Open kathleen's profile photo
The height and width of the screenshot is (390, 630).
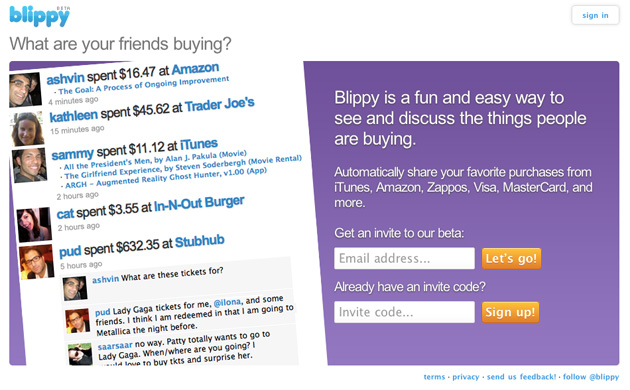click(27, 129)
